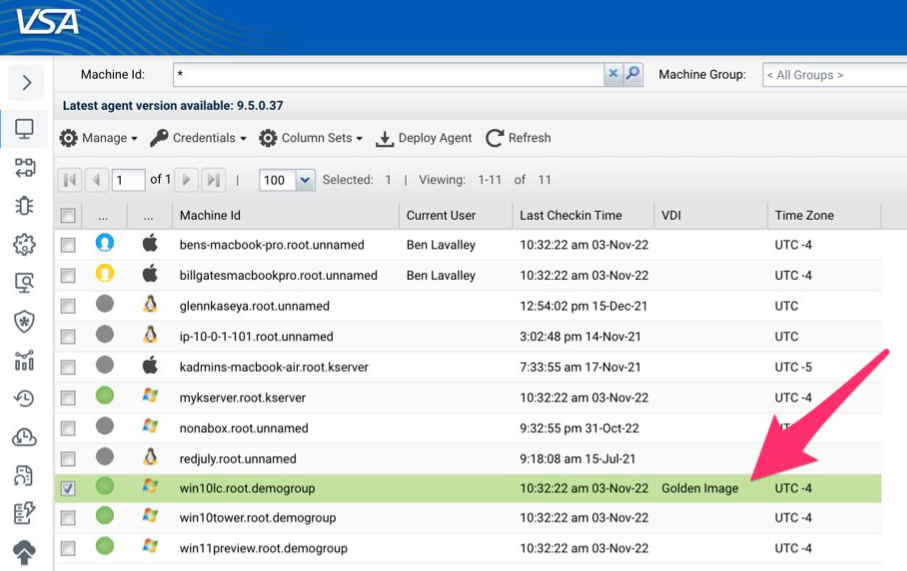The height and width of the screenshot is (571, 907).
Task: Open the checklist lightning sidebar icon
Action: tap(24, 513)
